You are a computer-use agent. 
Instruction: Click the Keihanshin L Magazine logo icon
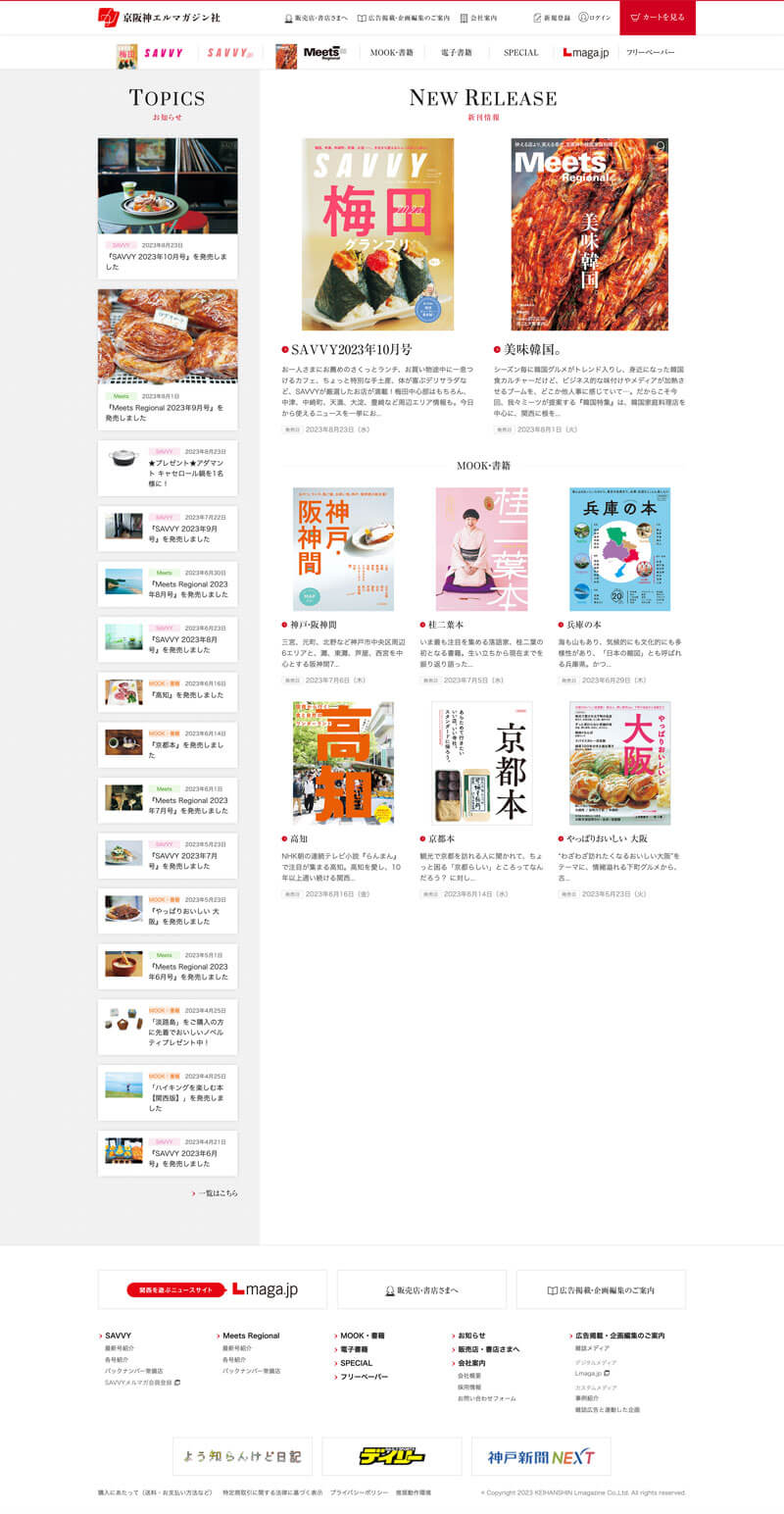108,17
